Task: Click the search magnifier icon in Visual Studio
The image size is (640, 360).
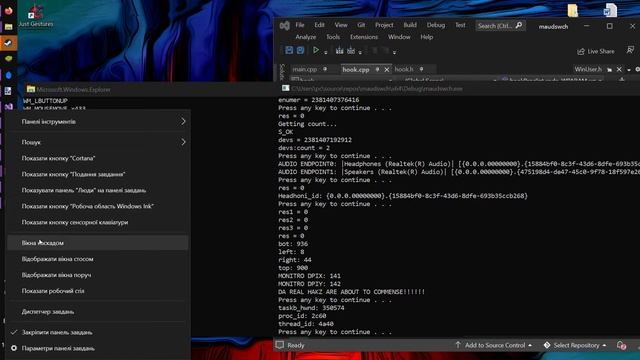Action: pos(519,26)
